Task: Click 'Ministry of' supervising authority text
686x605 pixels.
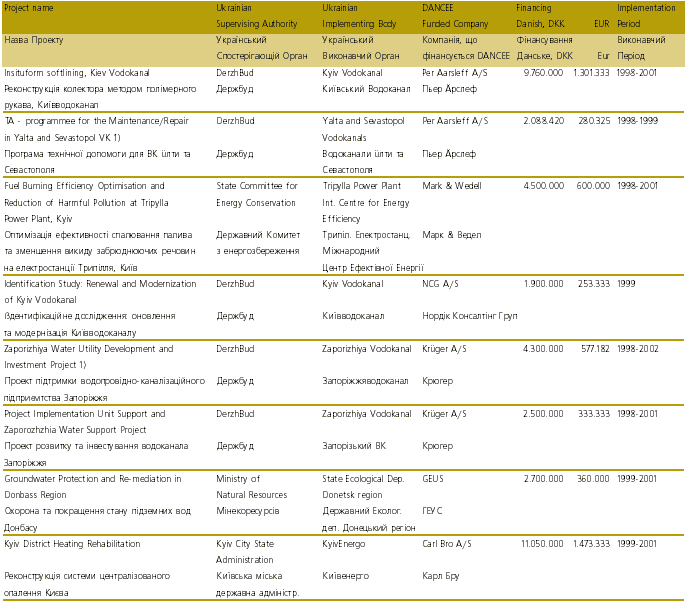Action: [x=238, y=479]
